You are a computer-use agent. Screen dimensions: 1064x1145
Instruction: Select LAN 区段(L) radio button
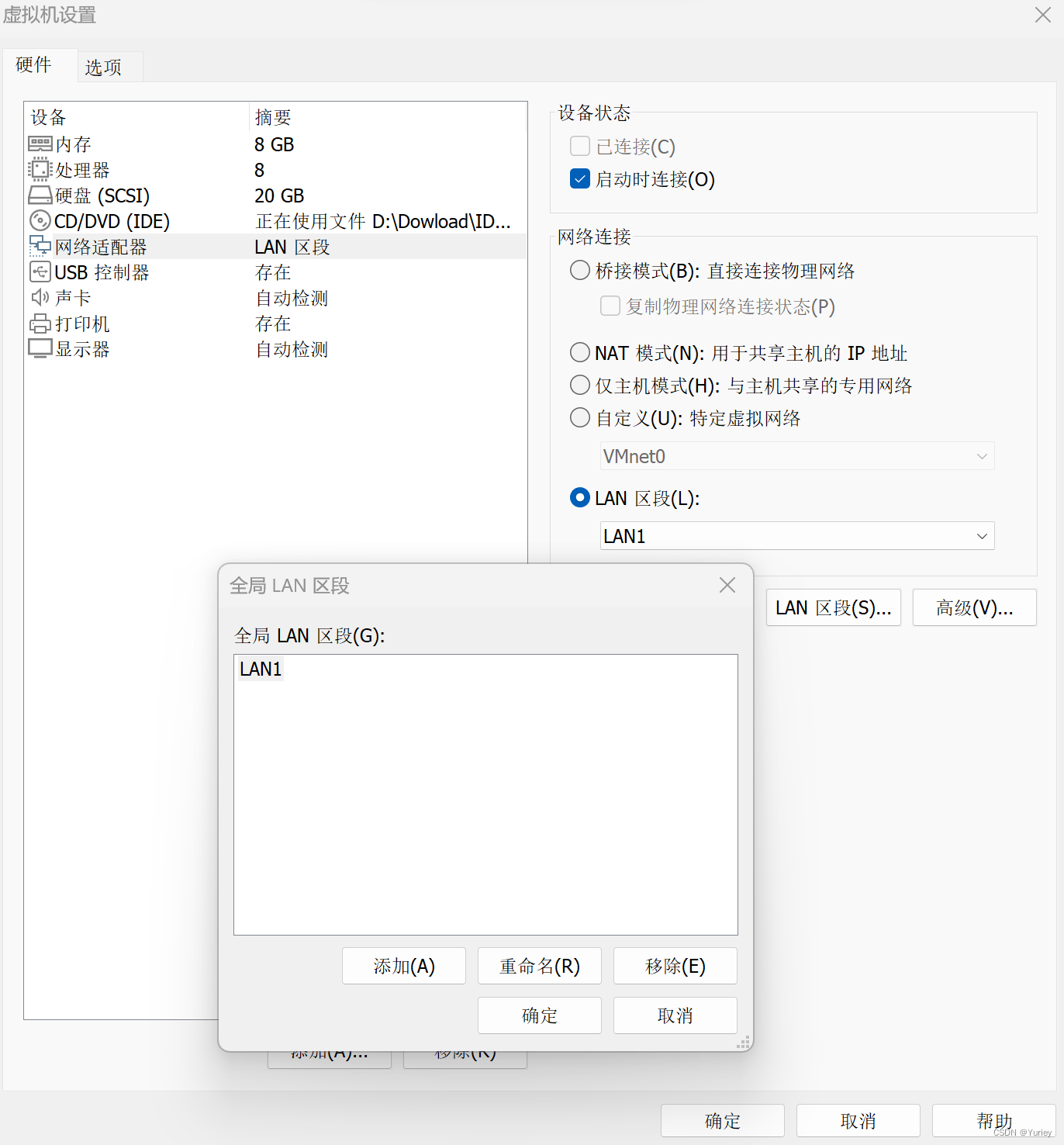580,498
